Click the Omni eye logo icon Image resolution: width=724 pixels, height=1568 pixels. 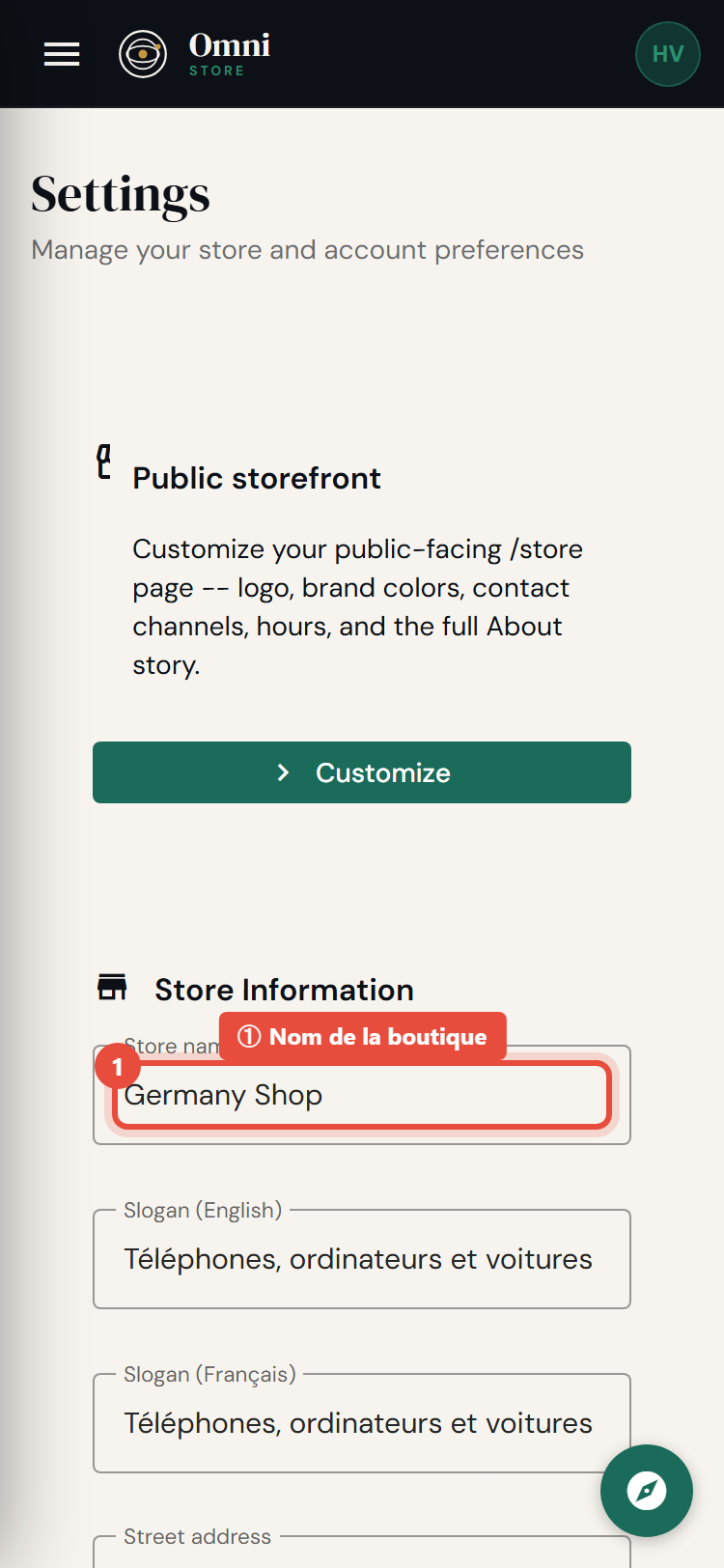coord(143,54)
